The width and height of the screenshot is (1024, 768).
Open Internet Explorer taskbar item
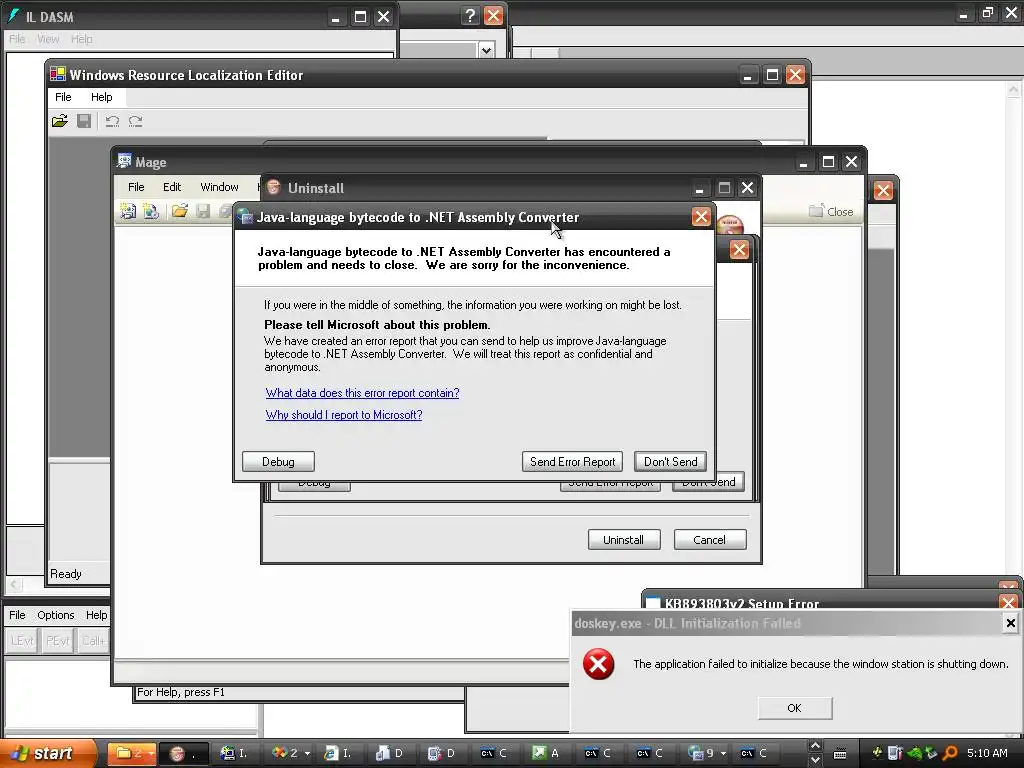click(x=339, y=753)
